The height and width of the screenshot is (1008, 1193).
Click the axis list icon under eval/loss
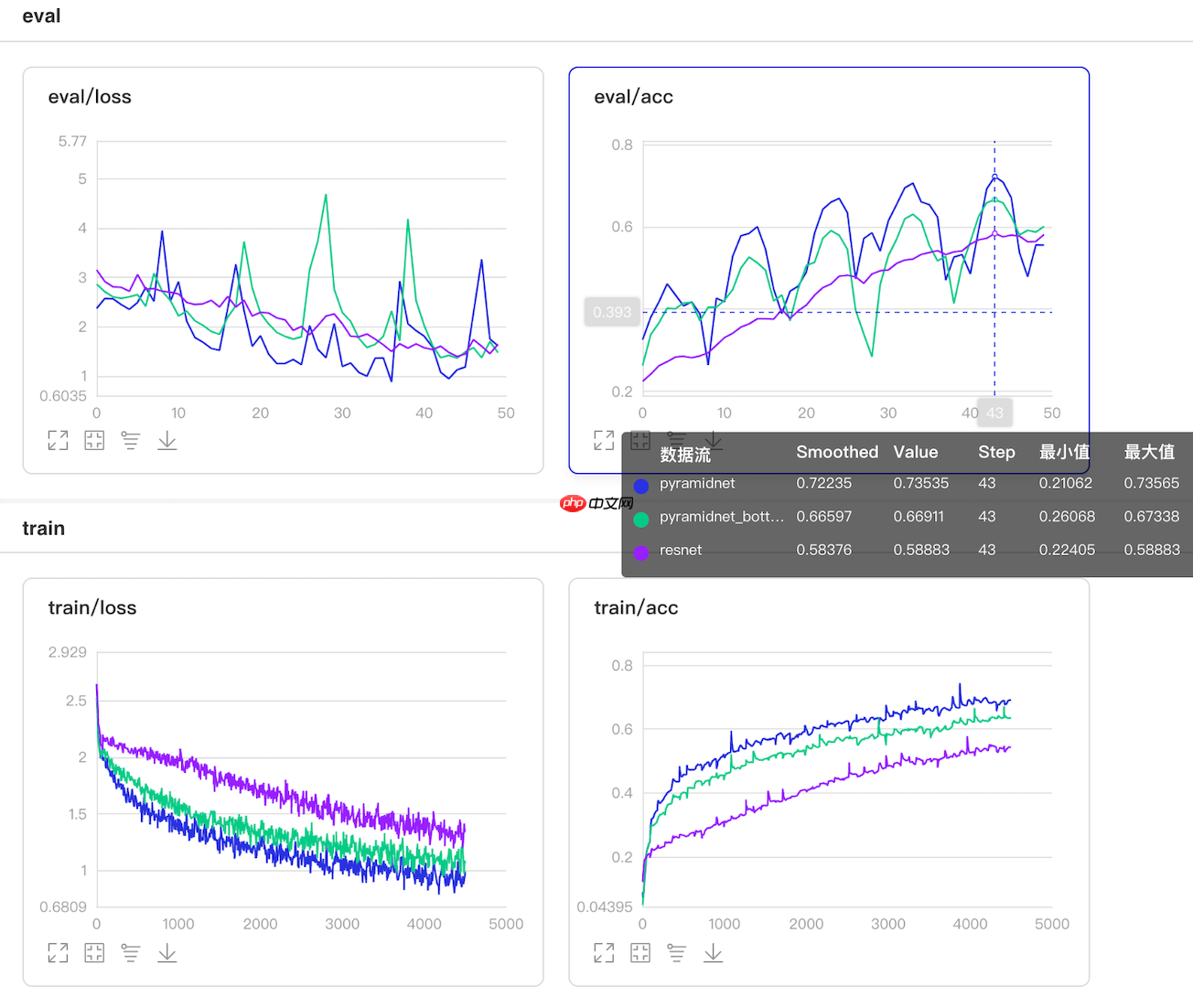(x=131, y=441)
